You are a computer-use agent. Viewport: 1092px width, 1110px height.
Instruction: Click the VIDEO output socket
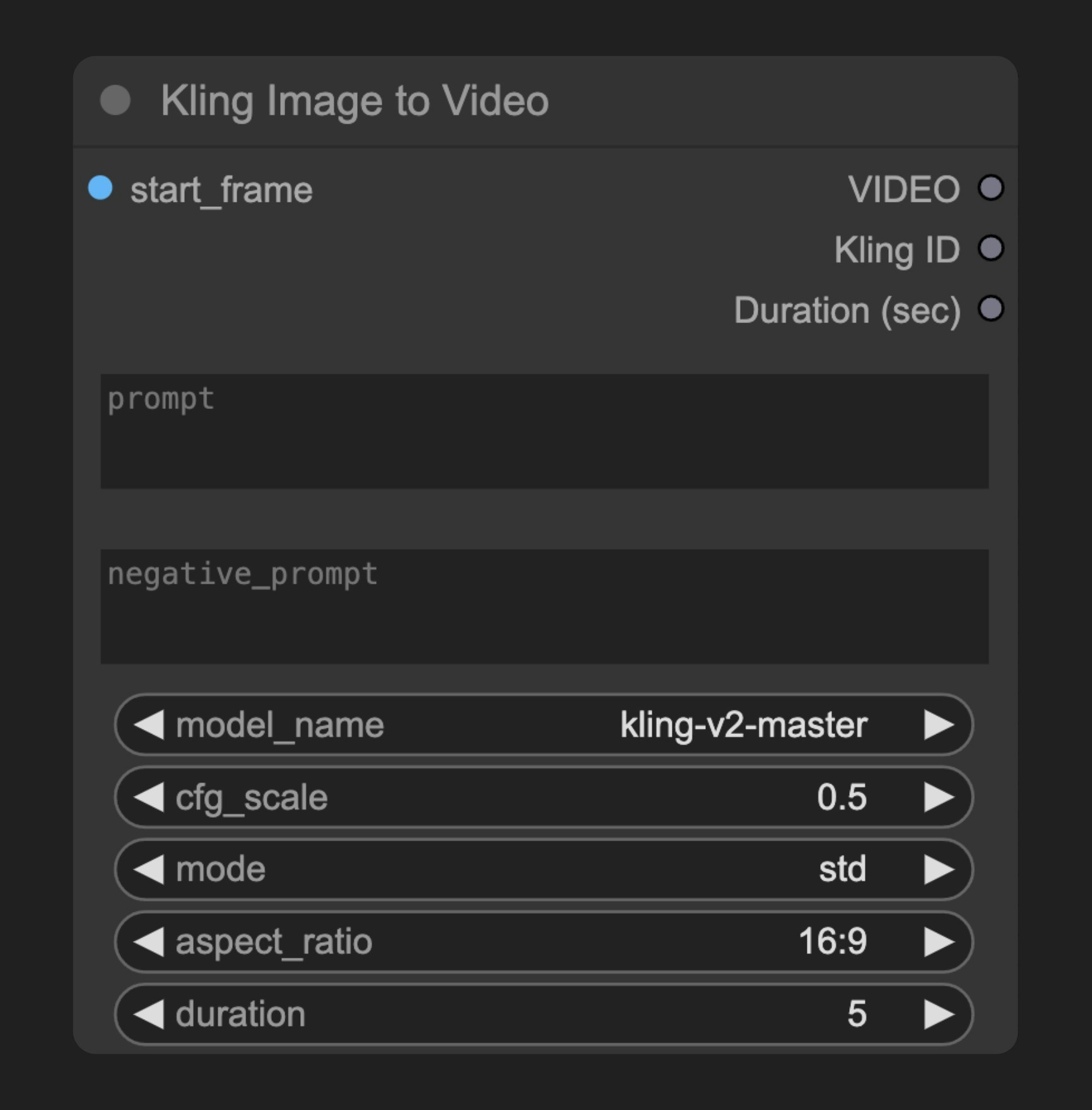tap(990, 187)
